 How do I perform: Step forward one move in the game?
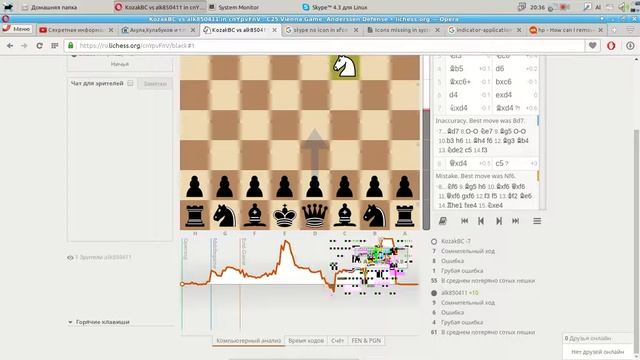coord(499,221)
